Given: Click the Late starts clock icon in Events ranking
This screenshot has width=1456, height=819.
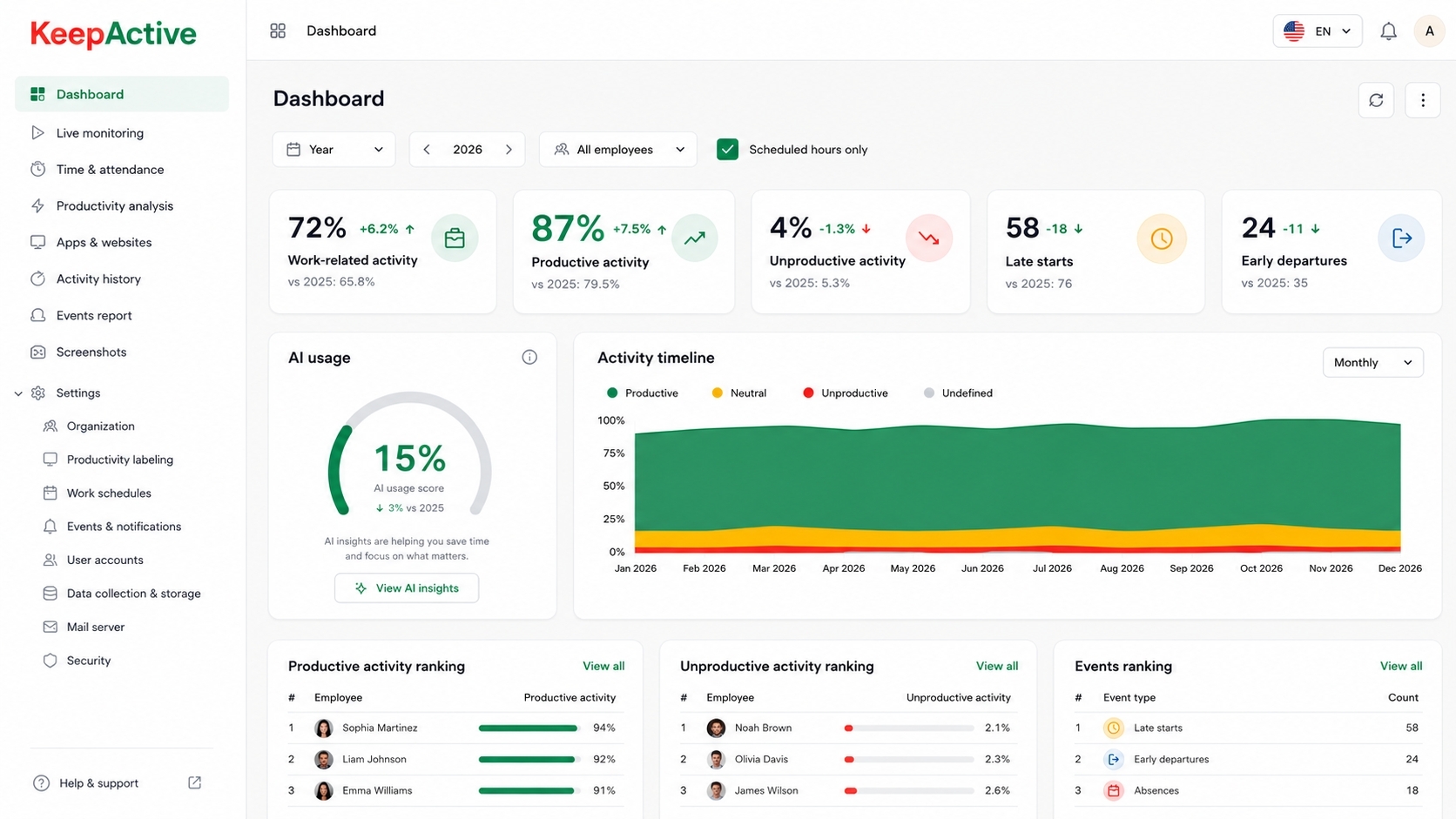Looking at the screenshot, I should [1113, 728].
